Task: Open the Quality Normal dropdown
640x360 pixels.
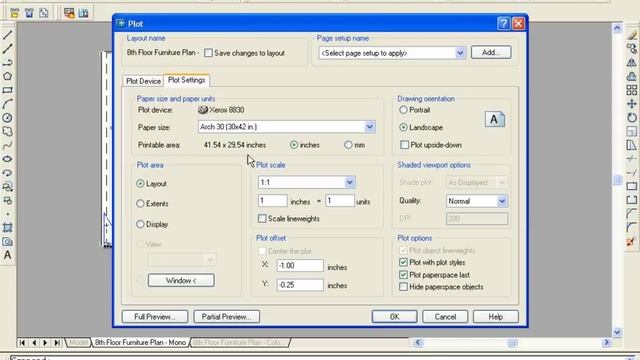Action: (x=502, y=201)
